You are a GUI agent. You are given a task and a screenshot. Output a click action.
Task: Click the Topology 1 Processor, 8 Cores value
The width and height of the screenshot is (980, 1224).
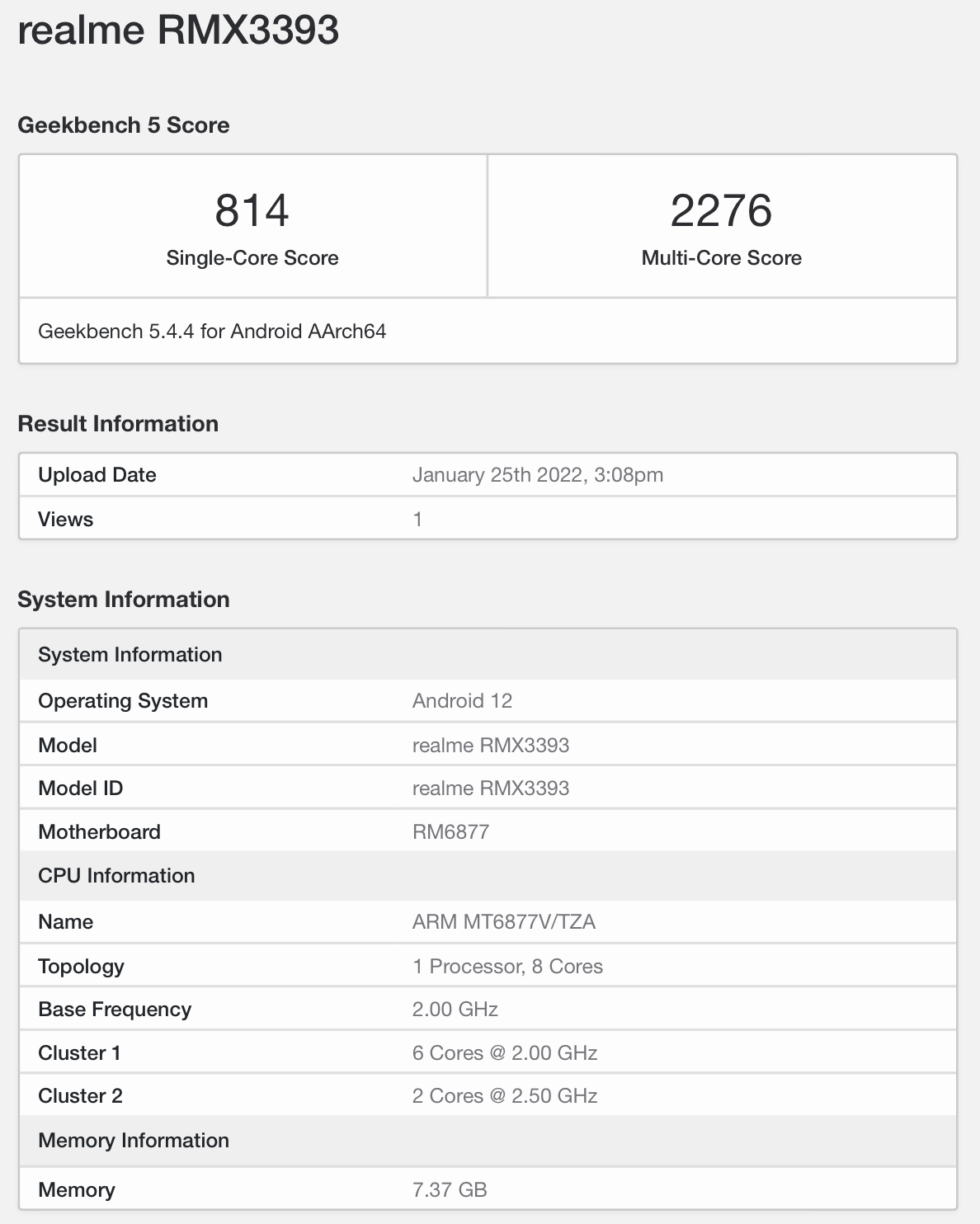coord(507,967)
